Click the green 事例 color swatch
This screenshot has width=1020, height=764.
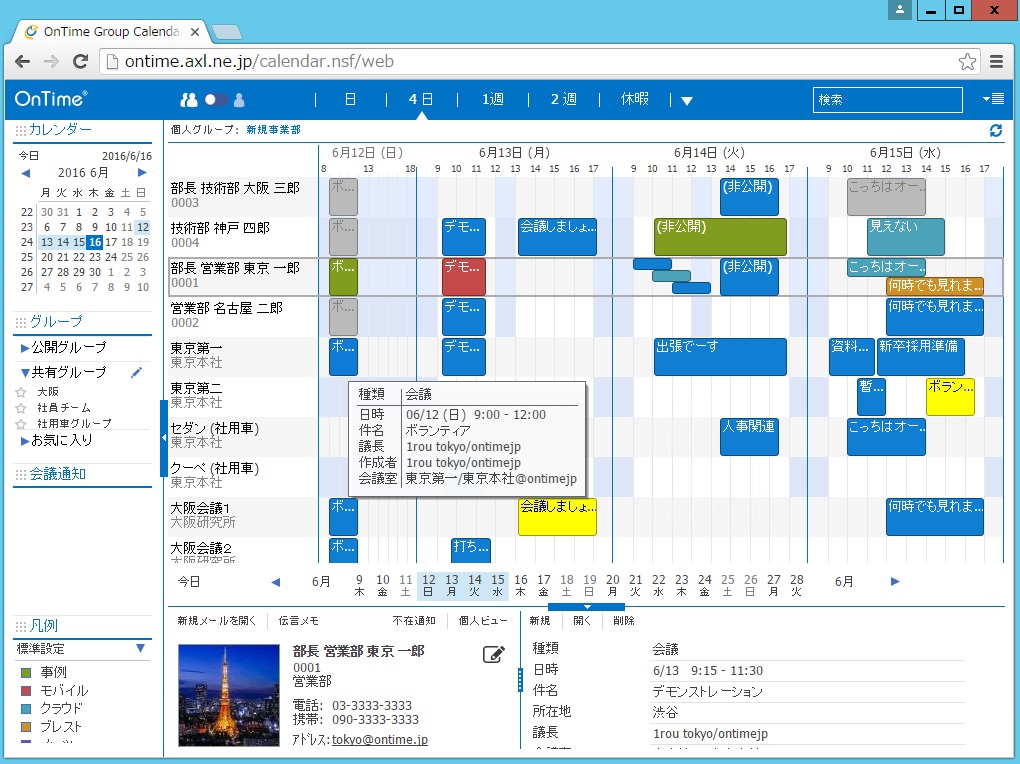point(26,672)
